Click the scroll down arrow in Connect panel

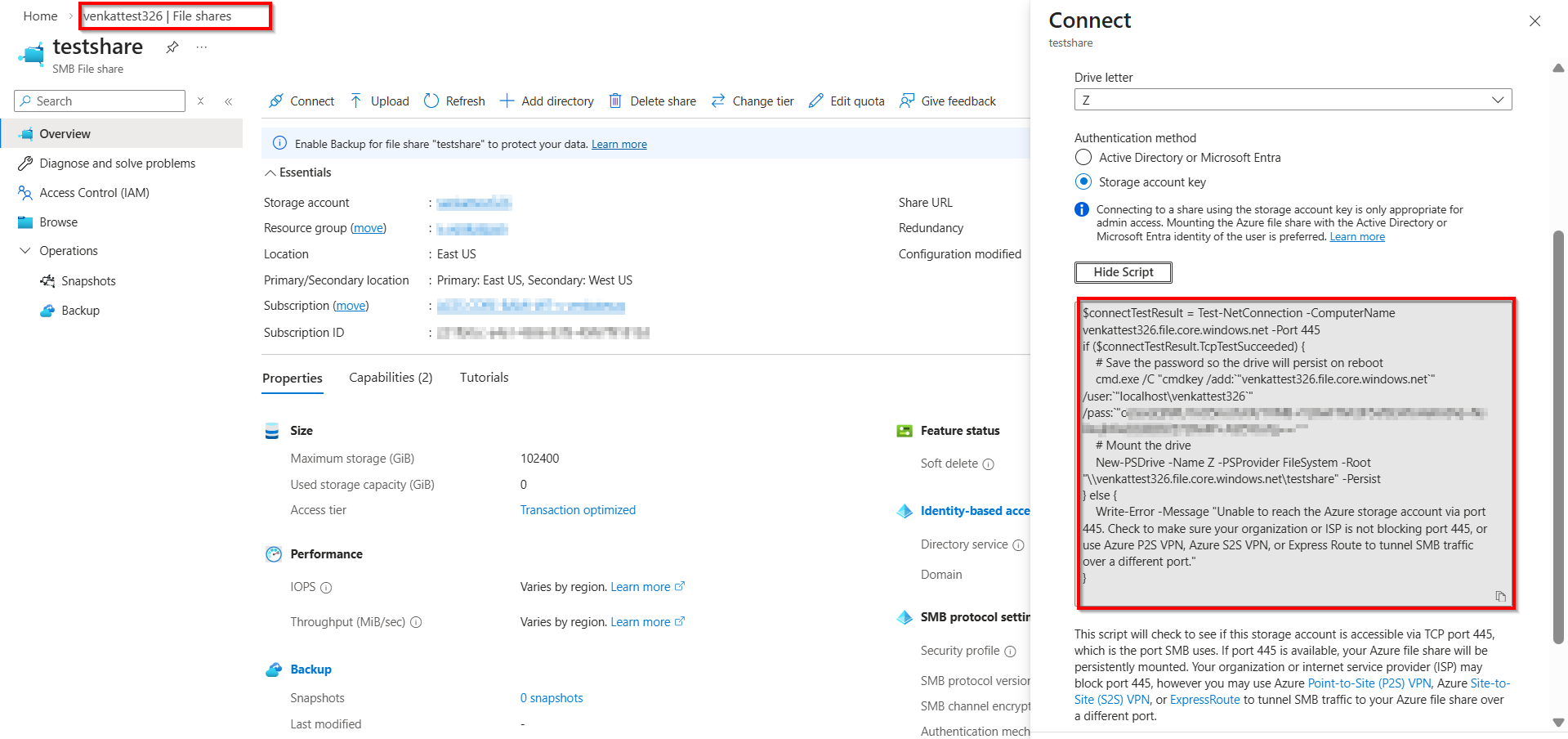click(1558, 723)
